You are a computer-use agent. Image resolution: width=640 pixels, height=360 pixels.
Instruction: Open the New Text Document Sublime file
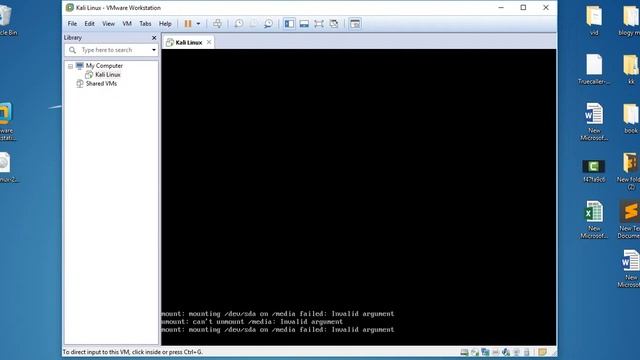629,219
